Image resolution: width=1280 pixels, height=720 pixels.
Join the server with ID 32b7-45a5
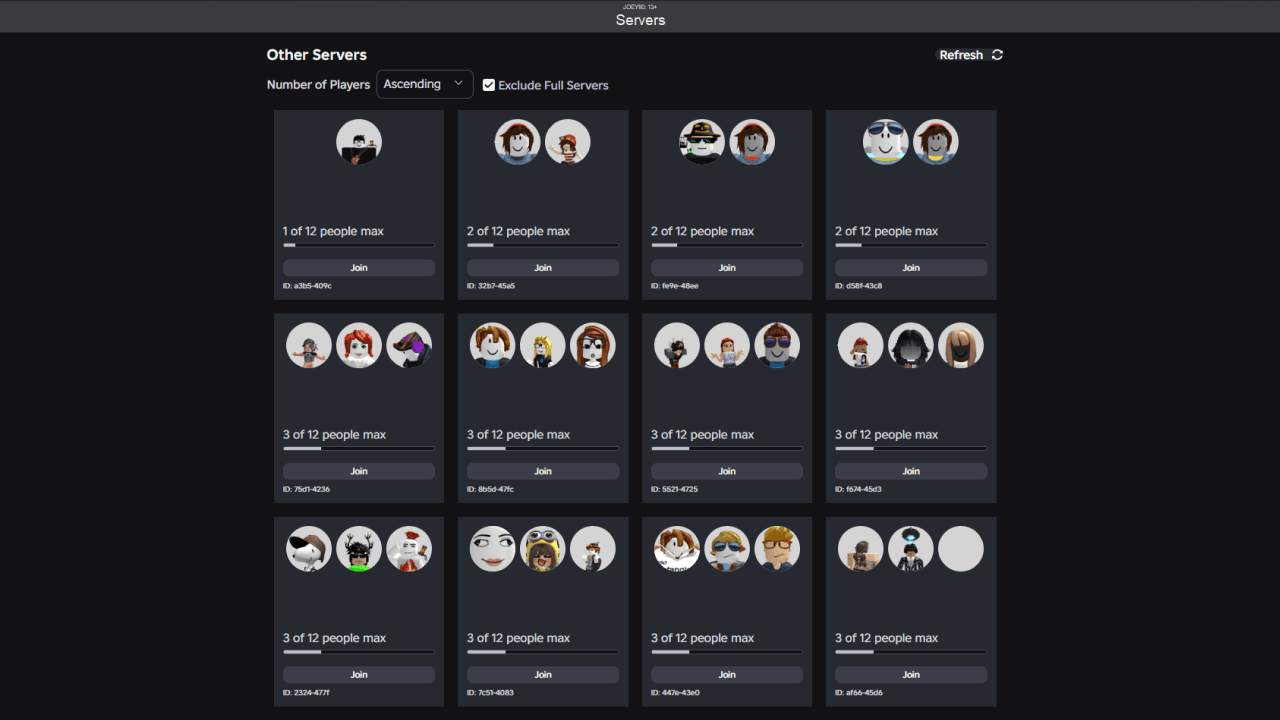point(543,268)
